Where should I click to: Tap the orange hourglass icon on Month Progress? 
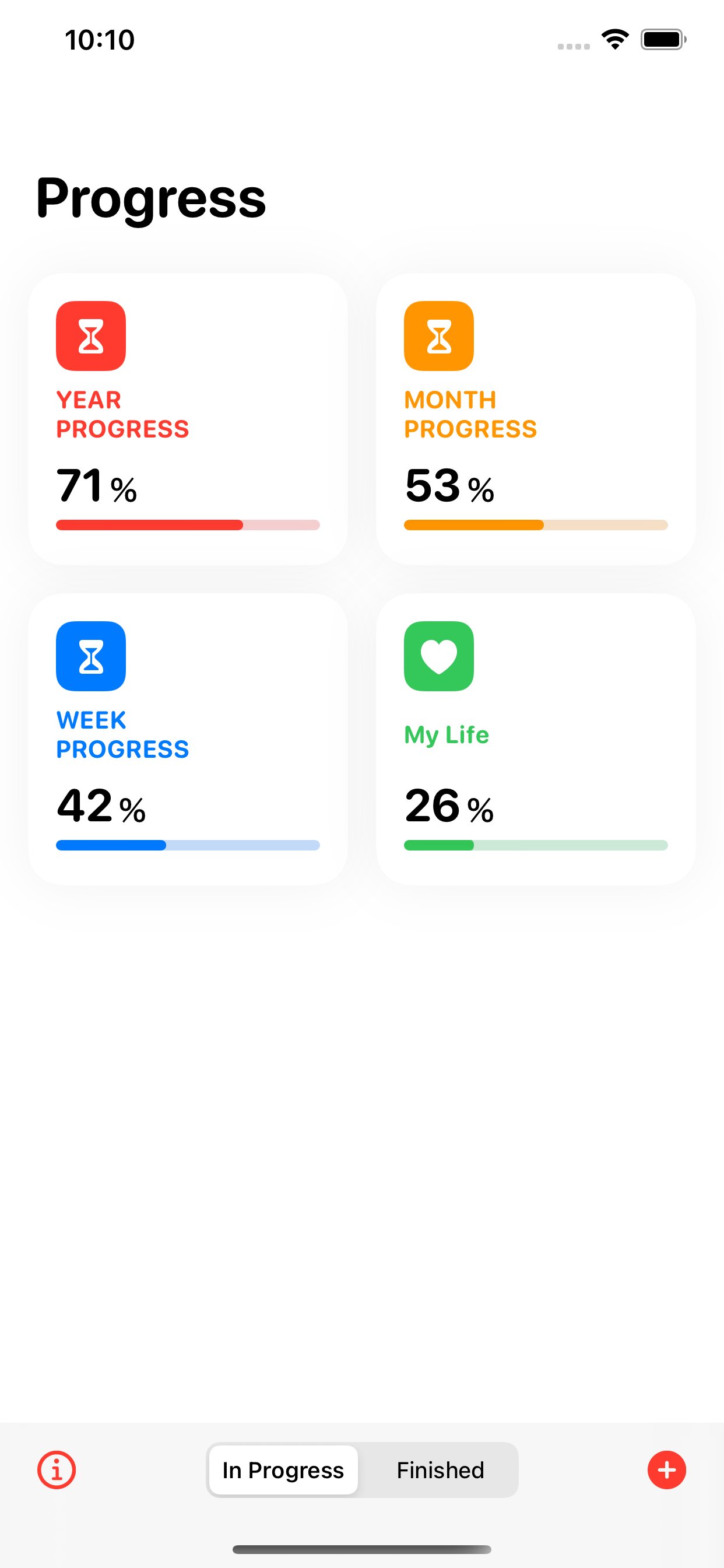click(439, 335)
